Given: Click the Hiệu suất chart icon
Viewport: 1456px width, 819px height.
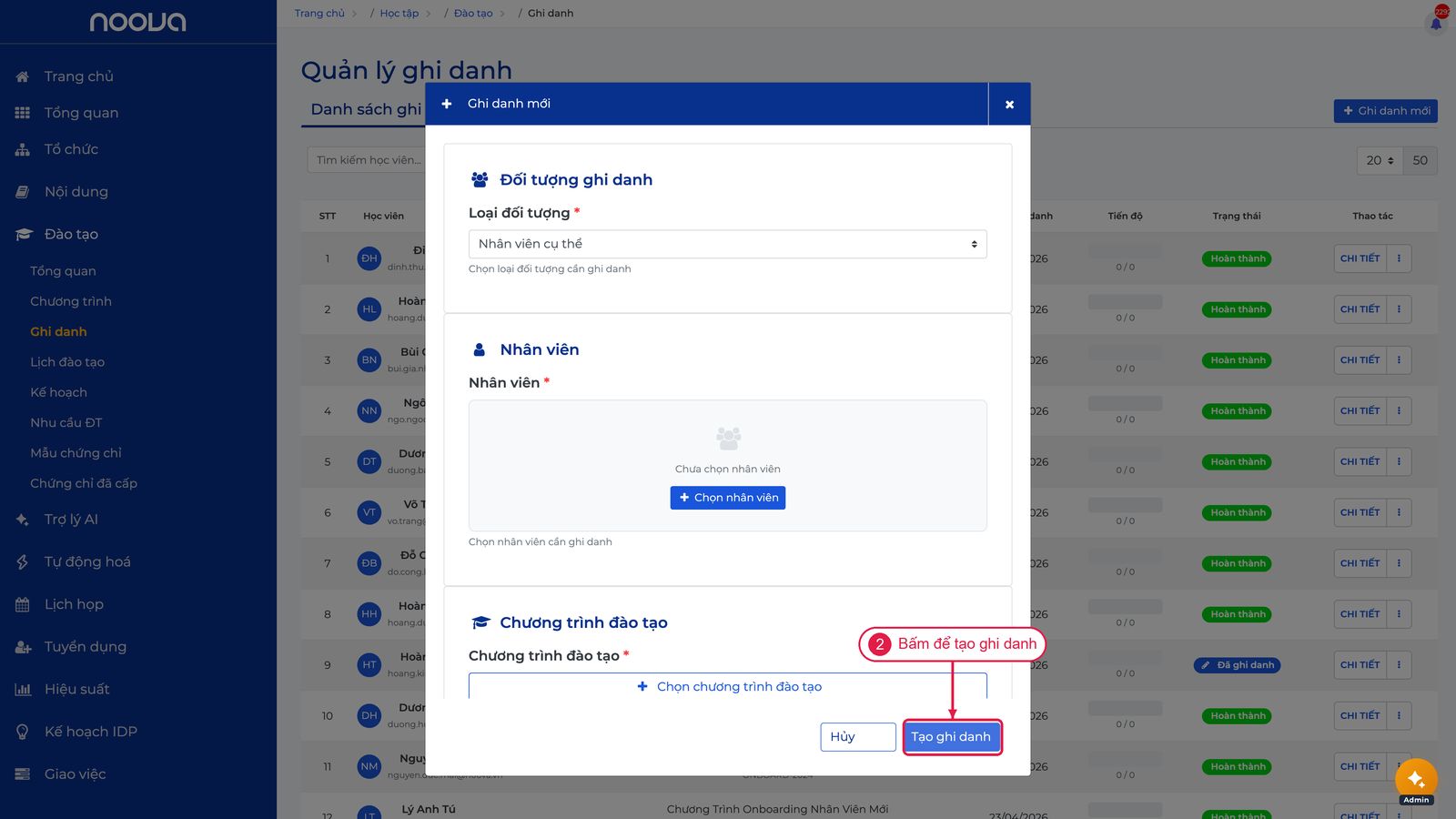Looking at the screenshot, I should (x=23, y=690).
